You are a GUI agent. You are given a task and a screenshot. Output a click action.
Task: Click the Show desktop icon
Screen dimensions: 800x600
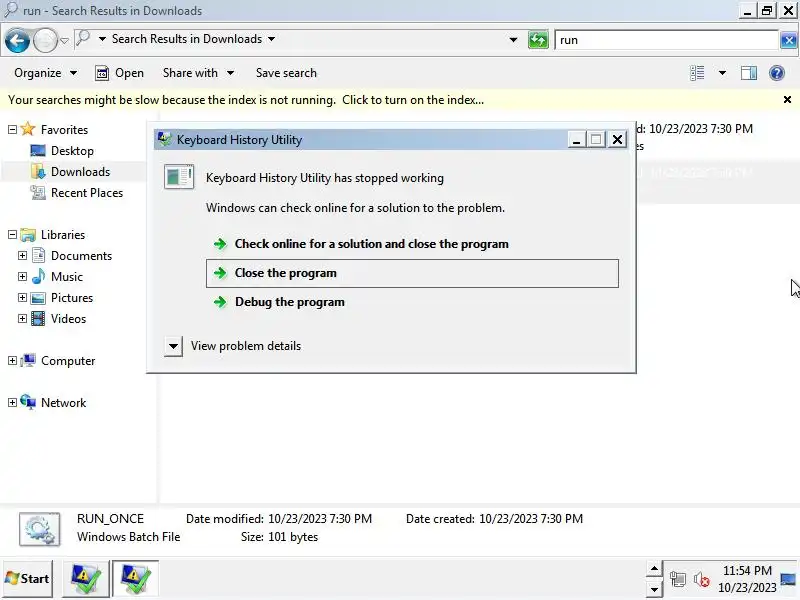(788, 579)
